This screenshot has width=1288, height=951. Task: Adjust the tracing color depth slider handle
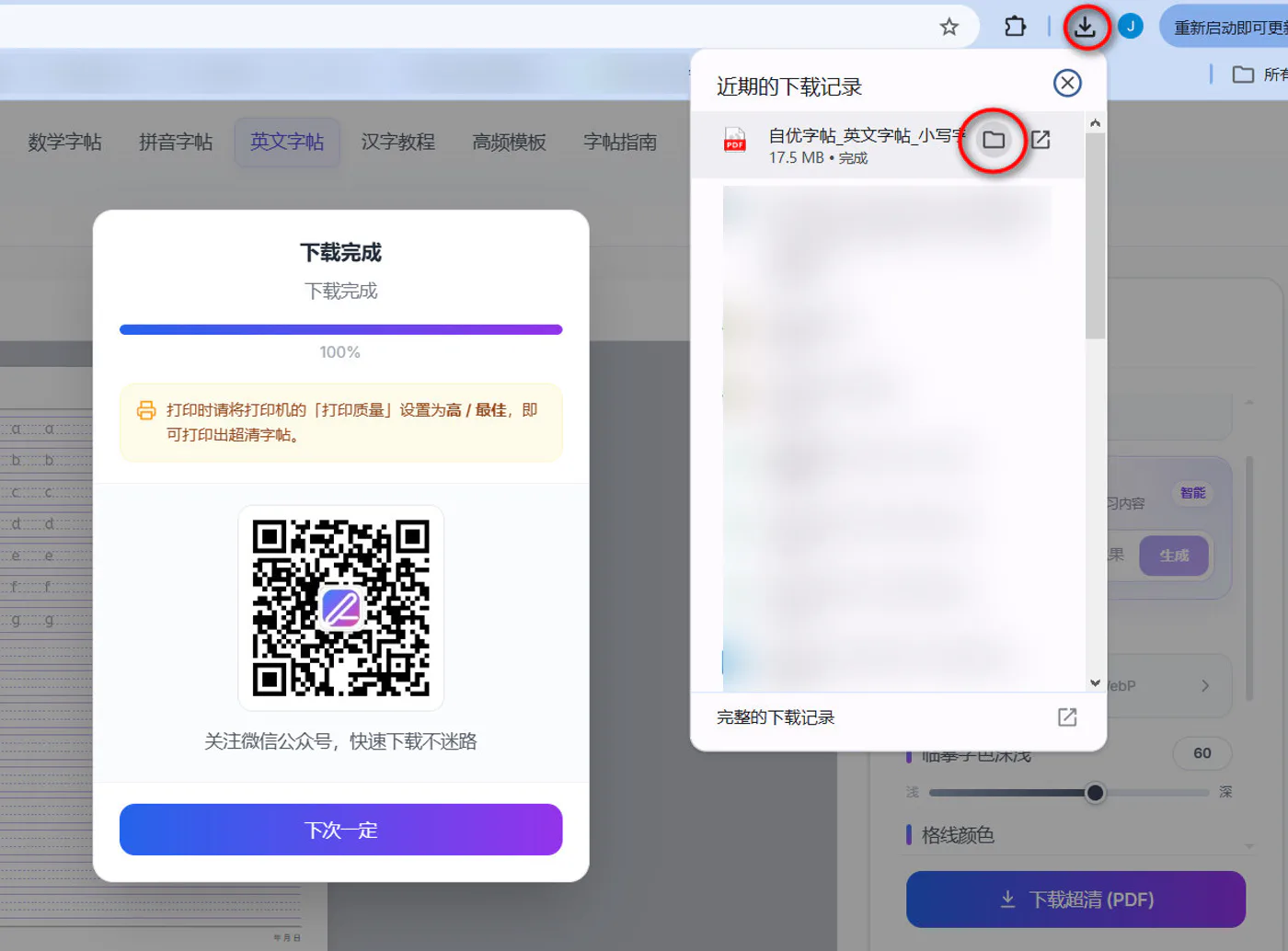point(1095,792)
